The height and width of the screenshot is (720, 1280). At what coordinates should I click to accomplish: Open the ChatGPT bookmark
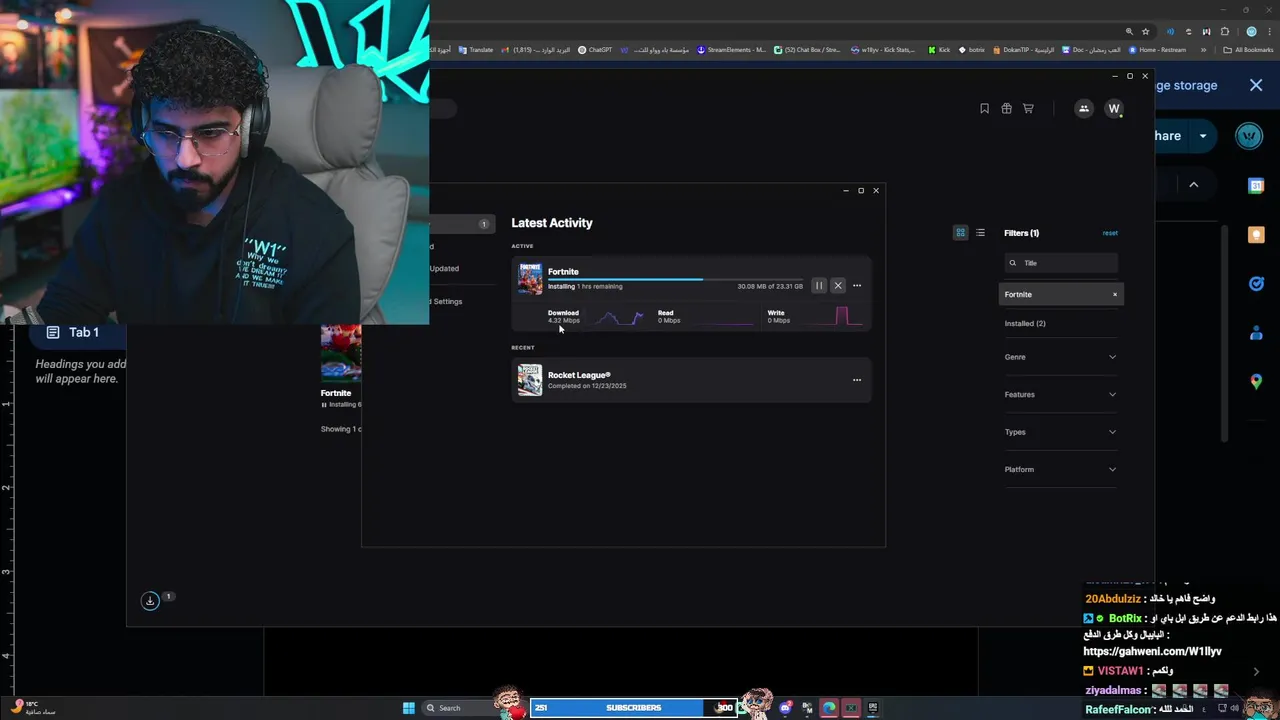(595, 49)
